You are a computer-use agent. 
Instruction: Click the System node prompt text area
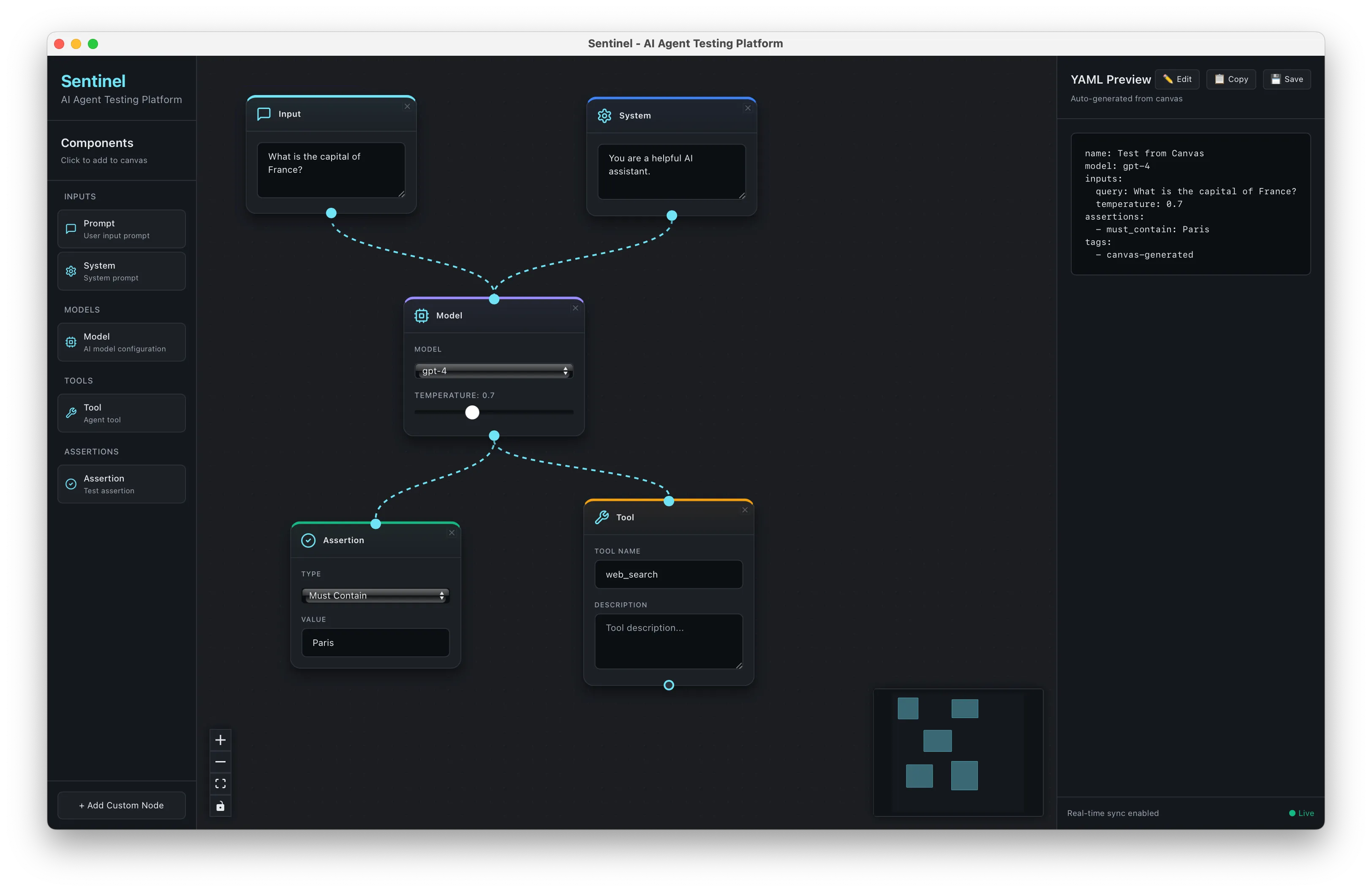(x=672, y=172)
